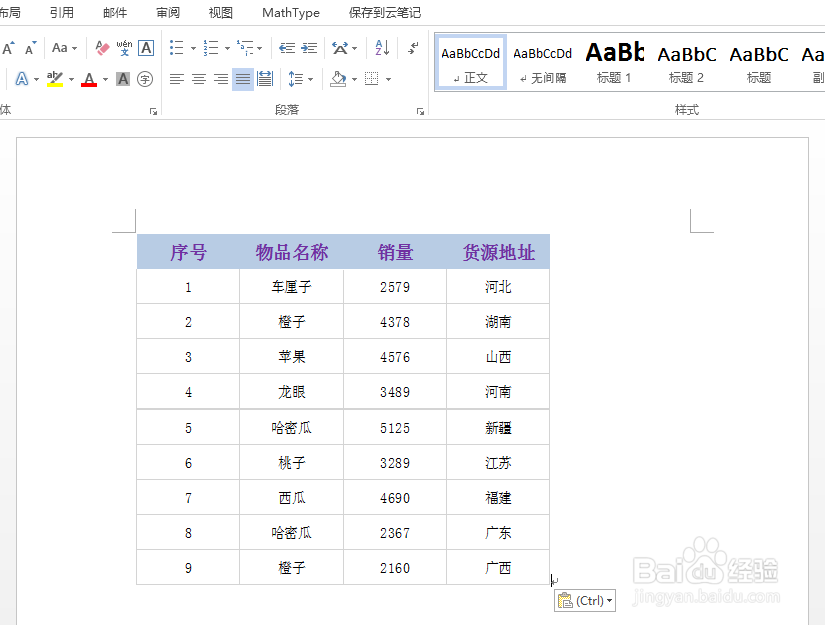
Task: Click the Bullets list icon
Action: (177, 48)
